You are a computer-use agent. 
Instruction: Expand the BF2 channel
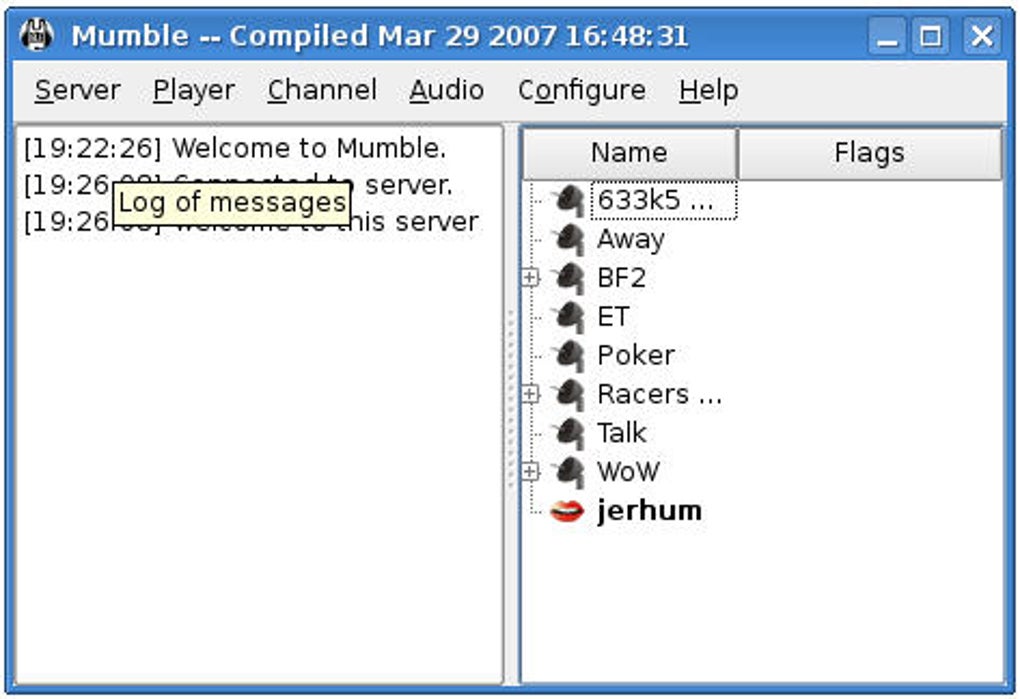pos(530,278)
